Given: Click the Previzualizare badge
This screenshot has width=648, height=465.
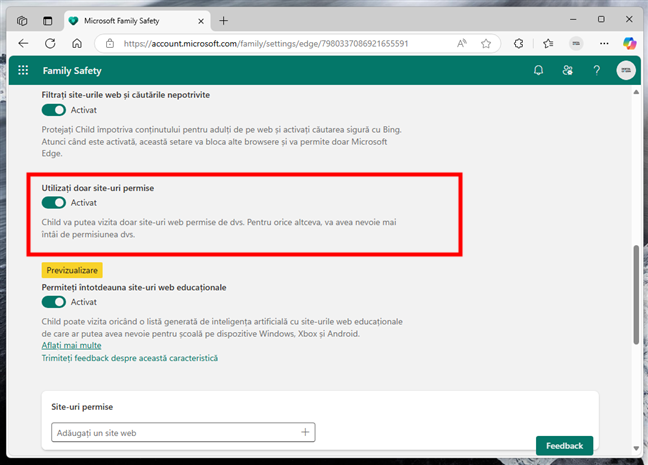Looking at the screenshot, I should (72, 270).
